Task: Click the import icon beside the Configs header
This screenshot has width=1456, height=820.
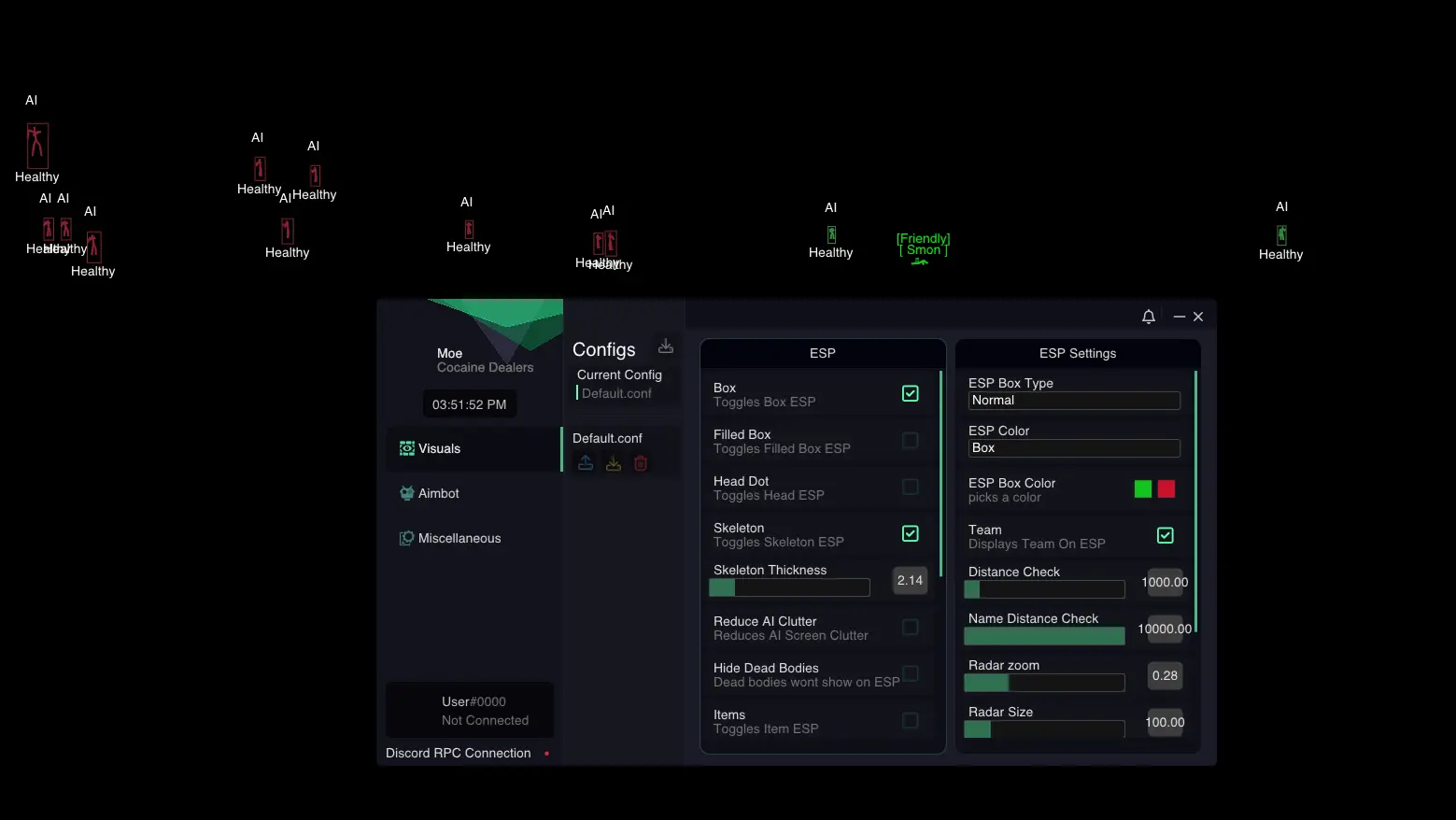Action: [x=665, y=346]
